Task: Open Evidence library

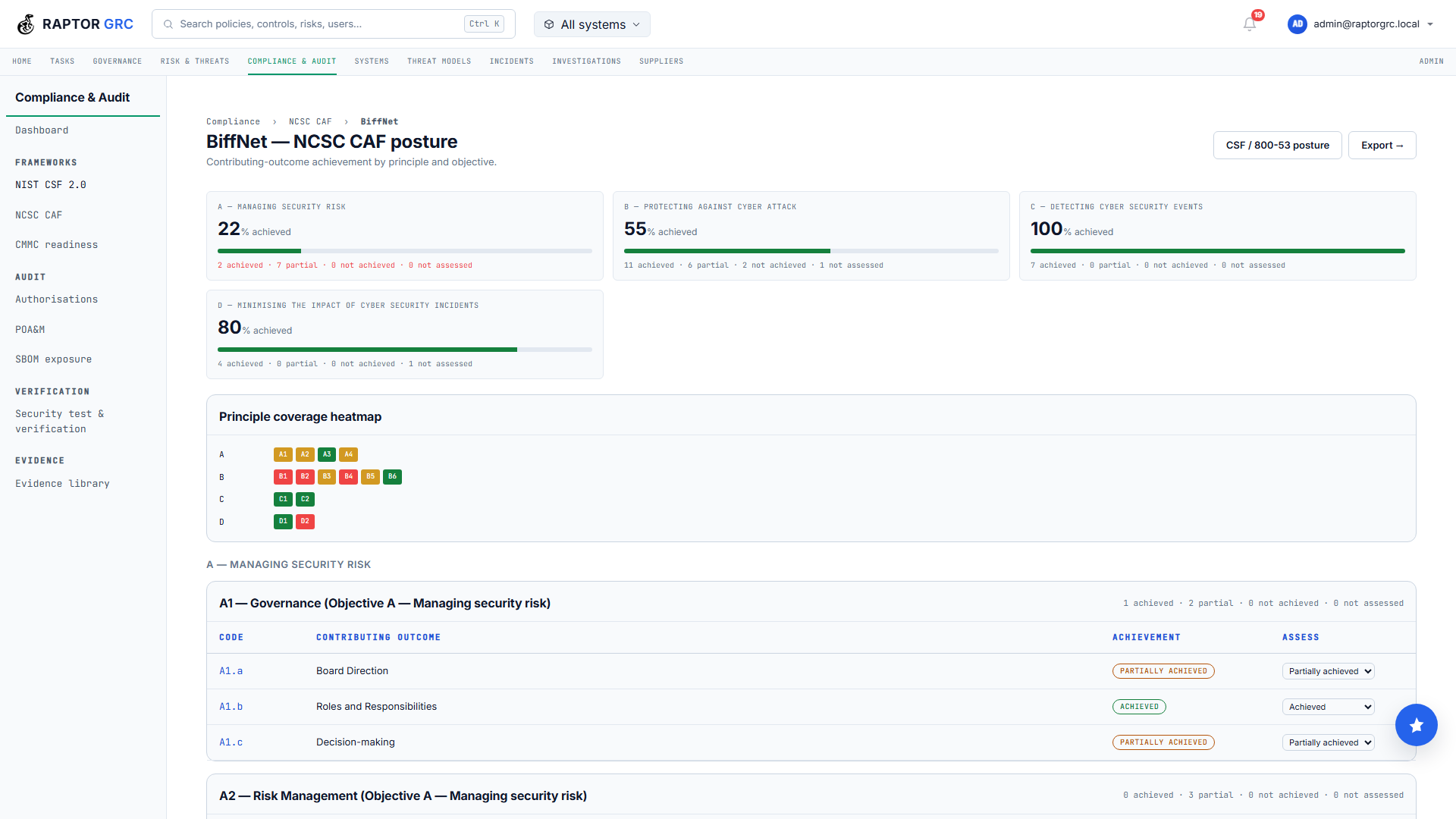Action: [63, 484]
